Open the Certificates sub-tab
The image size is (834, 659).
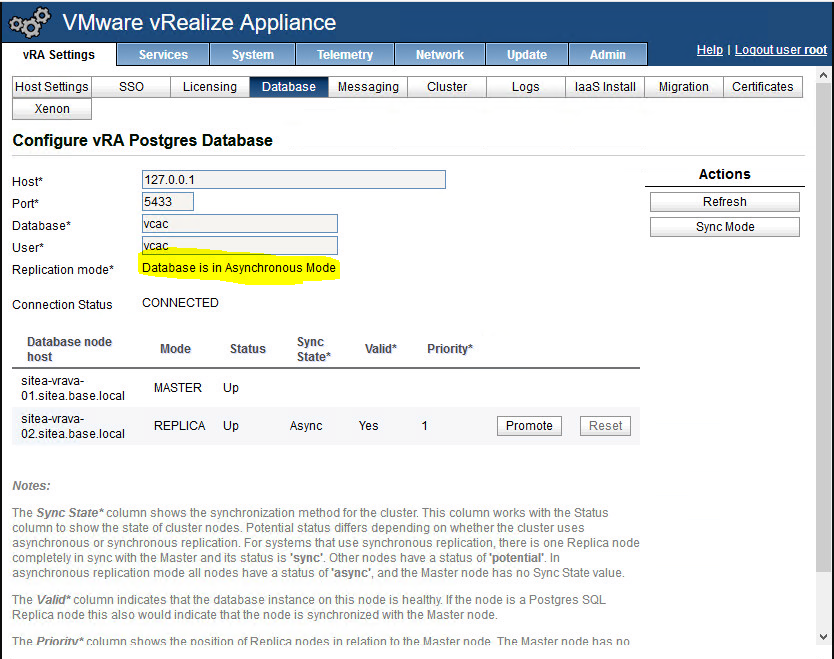(762, 87)
